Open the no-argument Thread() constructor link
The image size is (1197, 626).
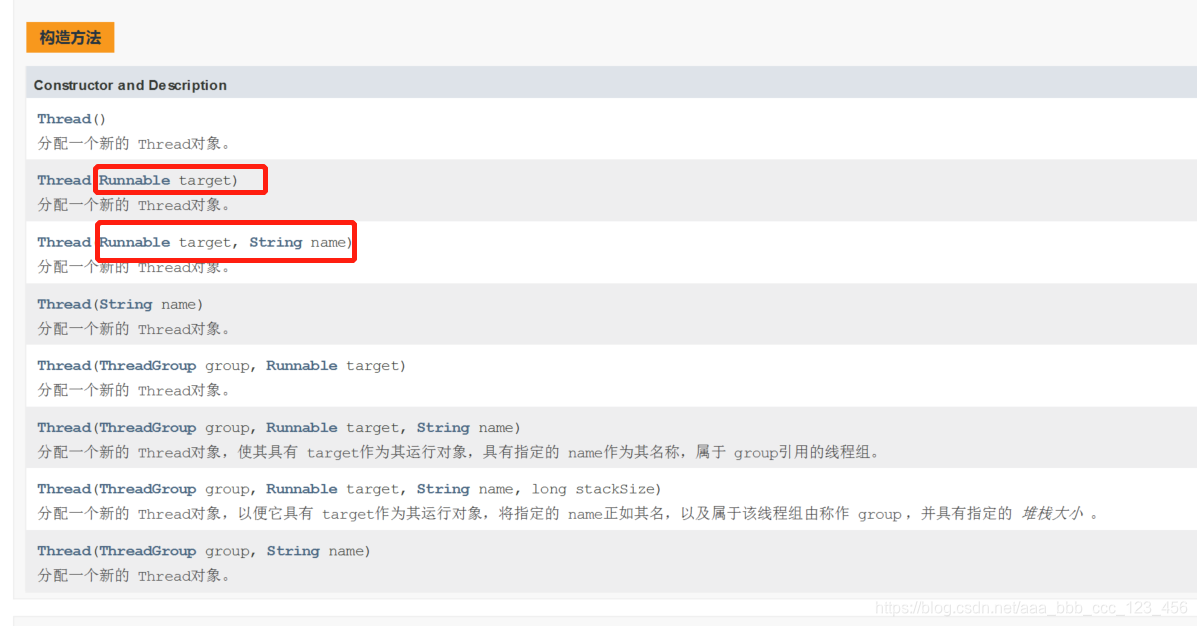(64, 119)
